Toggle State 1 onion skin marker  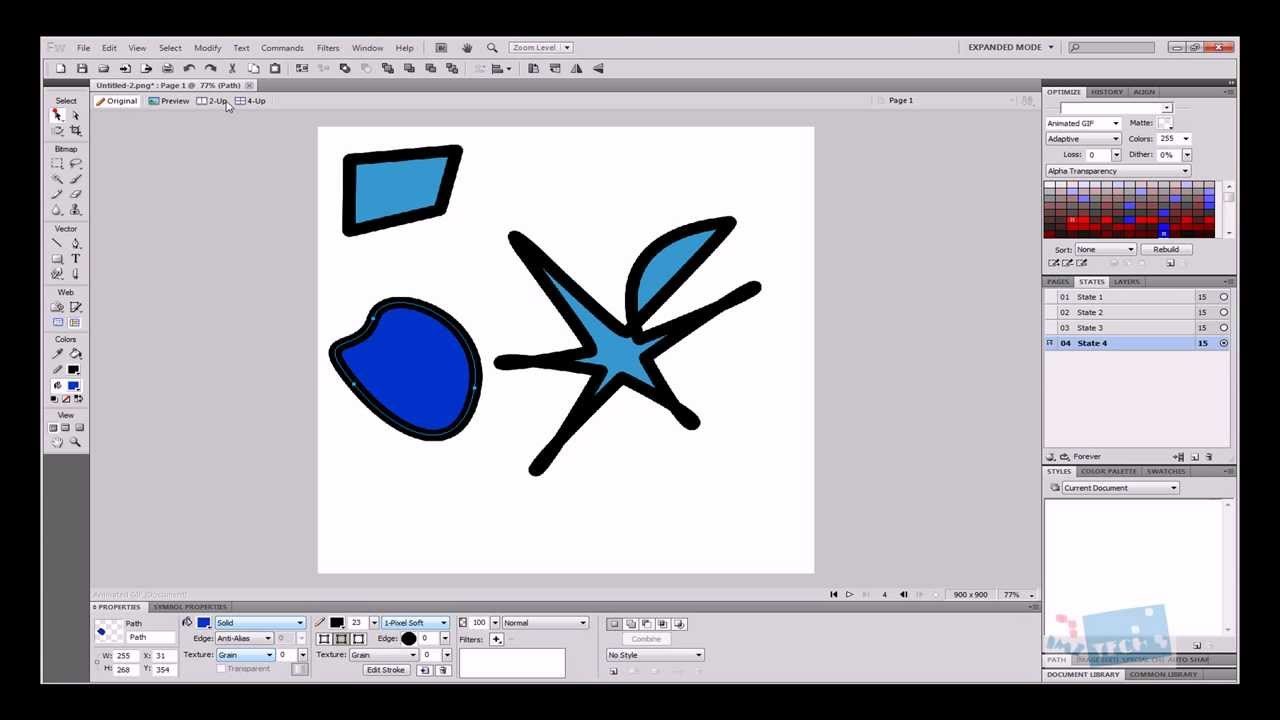click(1051, 297)
